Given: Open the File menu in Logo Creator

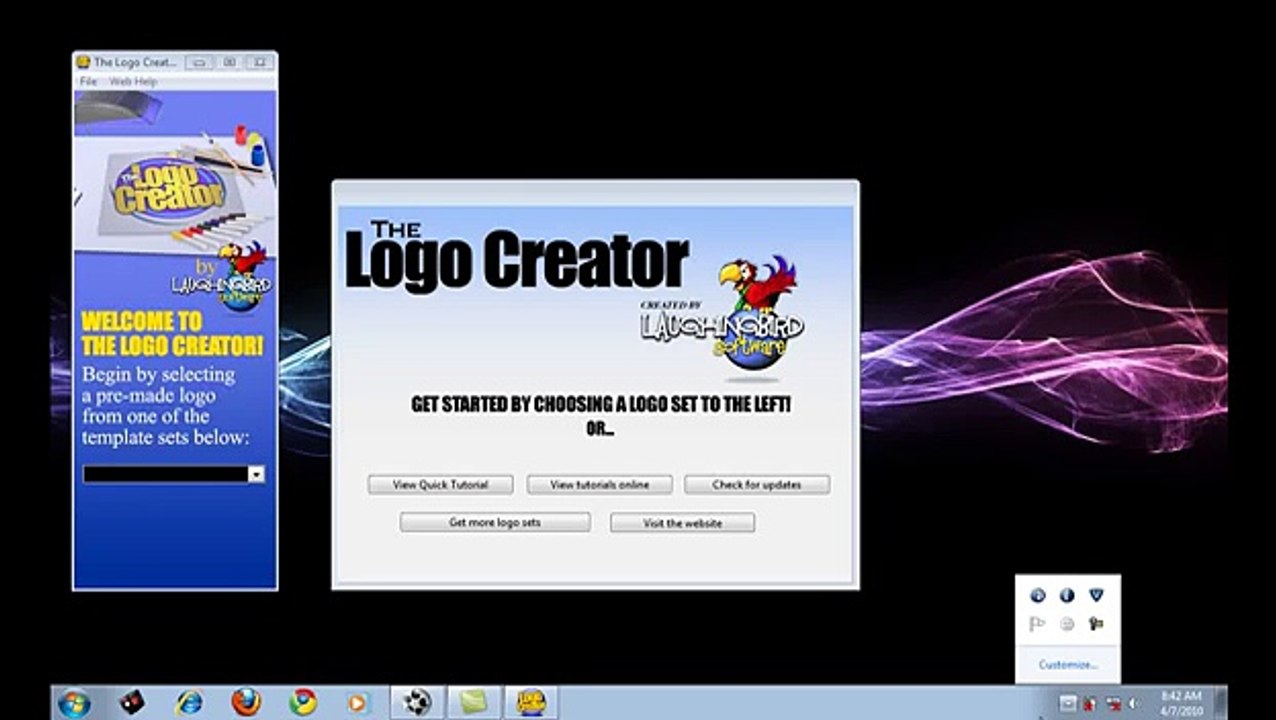Looking at the screenshot, I should pyautogui.click(x=88, y=81).
